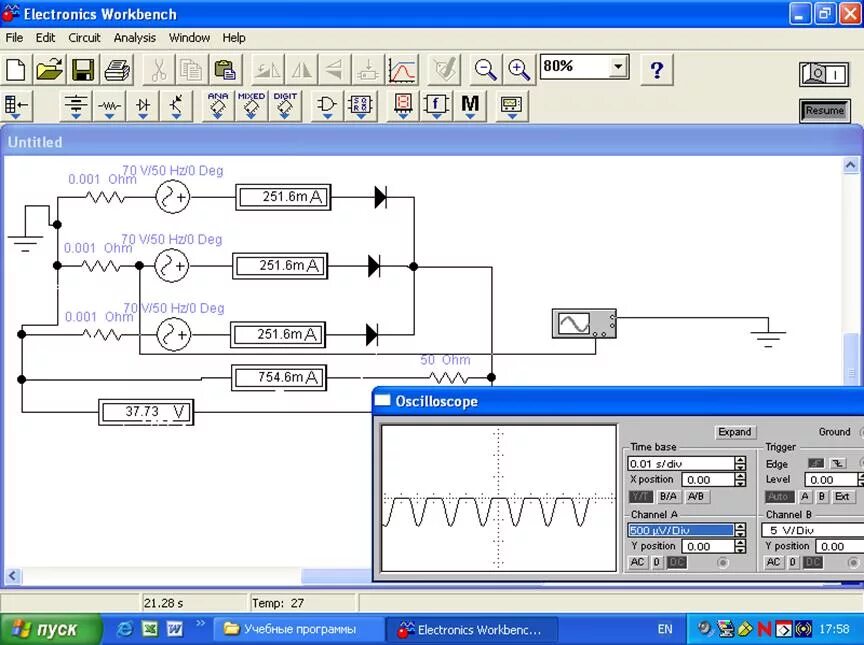Open the Instruments parts bin
864x645 pixels.
pos(512,106)
